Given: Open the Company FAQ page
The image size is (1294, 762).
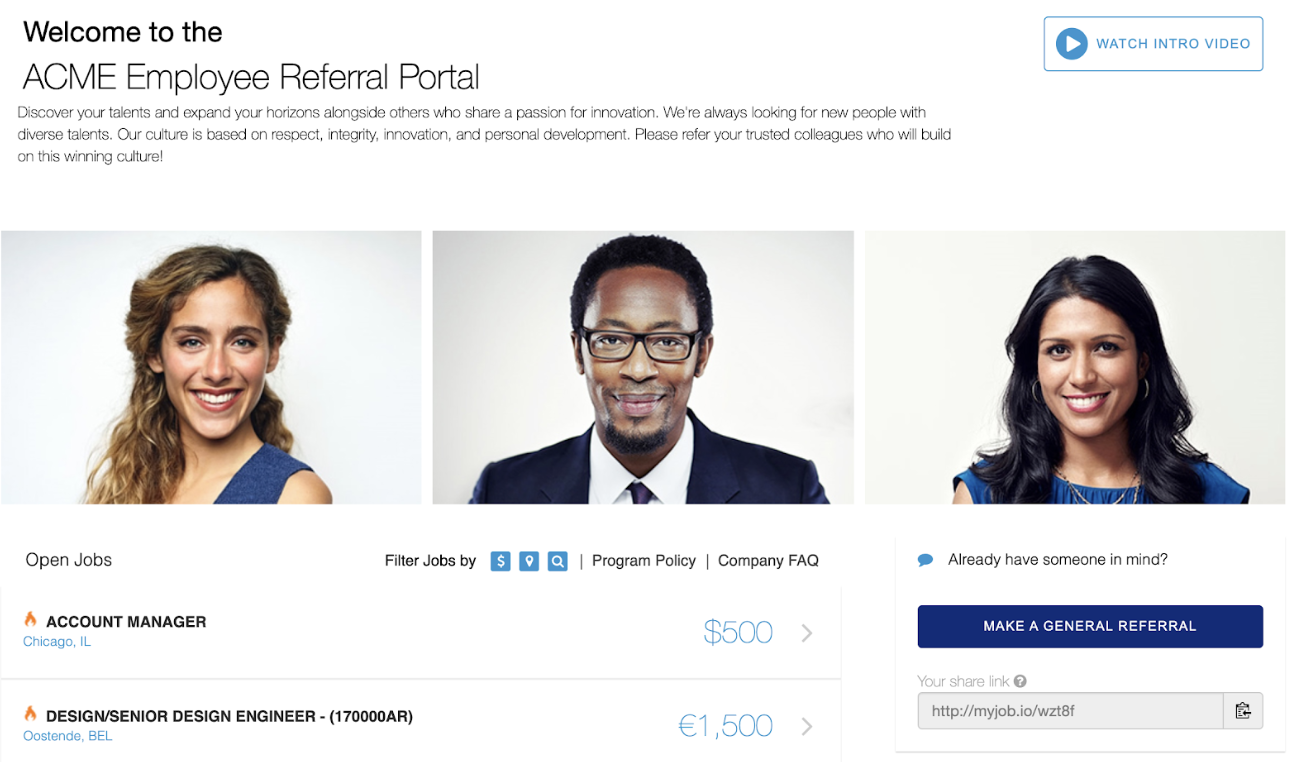Looking at the screenshot, I should [768, 560].
